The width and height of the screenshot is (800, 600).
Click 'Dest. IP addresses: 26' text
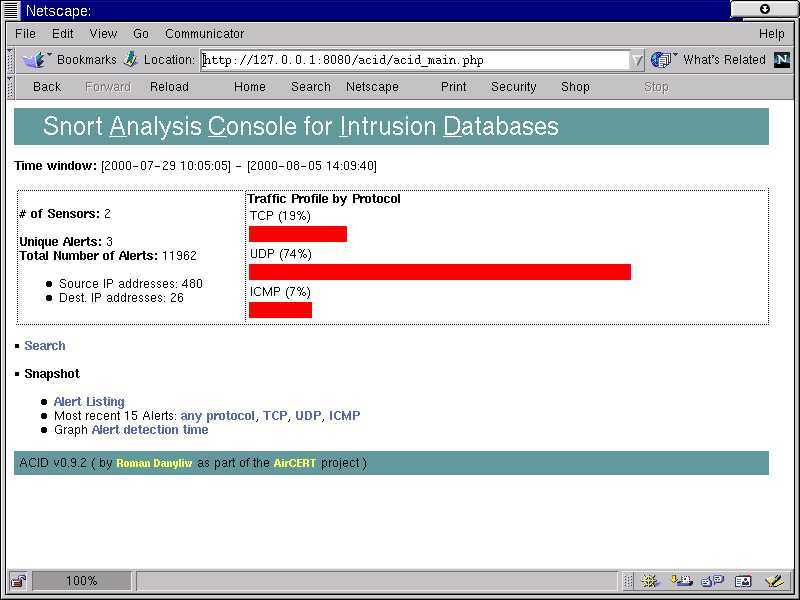[121, 298]
